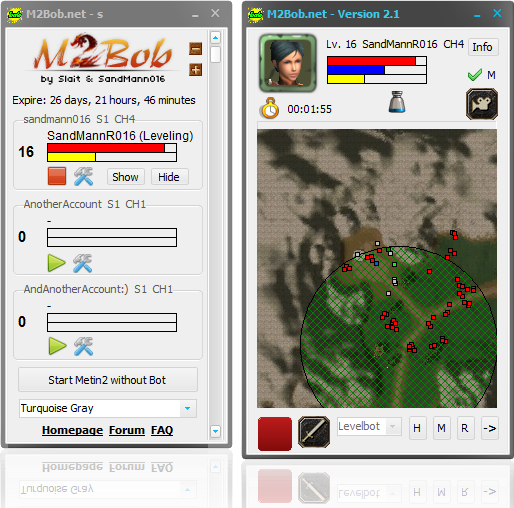
Task: Open settings tools for sandmann016 account
Action: (x=83, y=176)
